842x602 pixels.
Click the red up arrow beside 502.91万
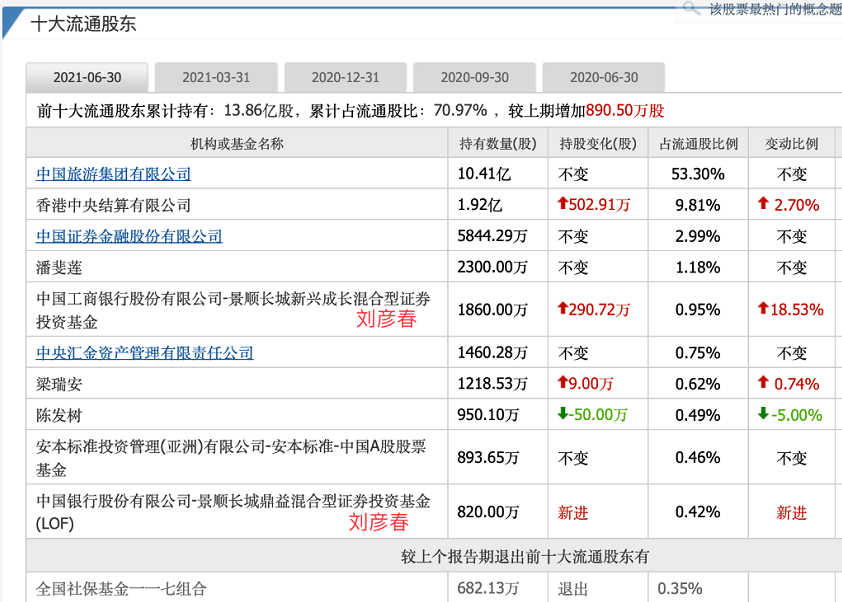563,204
